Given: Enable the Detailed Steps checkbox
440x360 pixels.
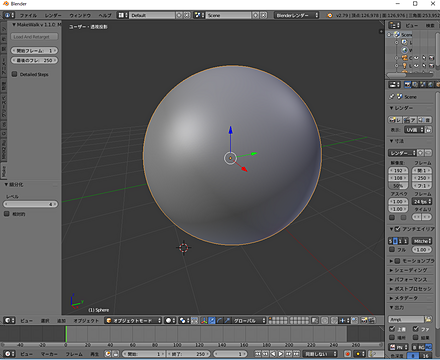Looking at the screenshot, I should [14, 74].
